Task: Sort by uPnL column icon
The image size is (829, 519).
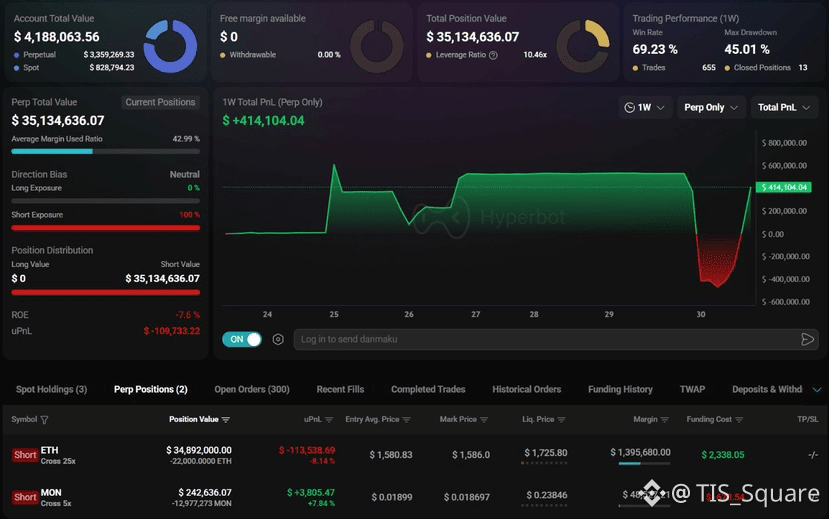Action: point(329,420)
